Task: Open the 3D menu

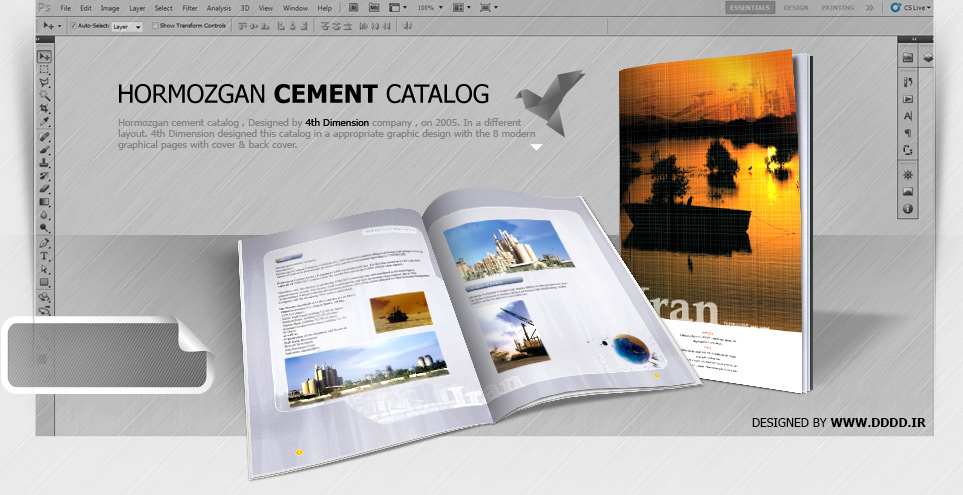Action: pos(245,9)
